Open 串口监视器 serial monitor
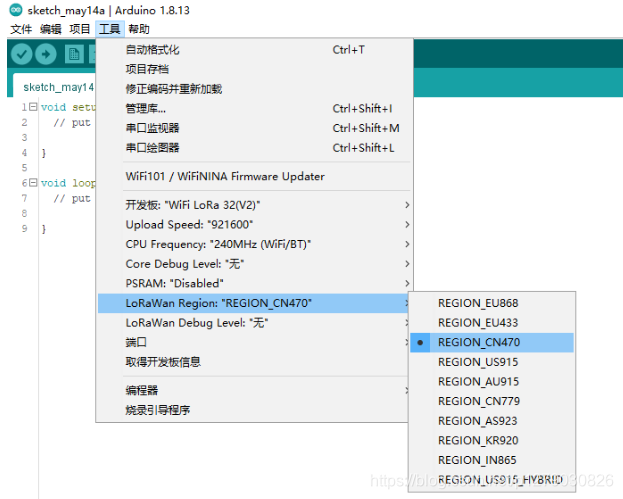The height and width of the screenshot is (499, 623). tap(253, 128)
